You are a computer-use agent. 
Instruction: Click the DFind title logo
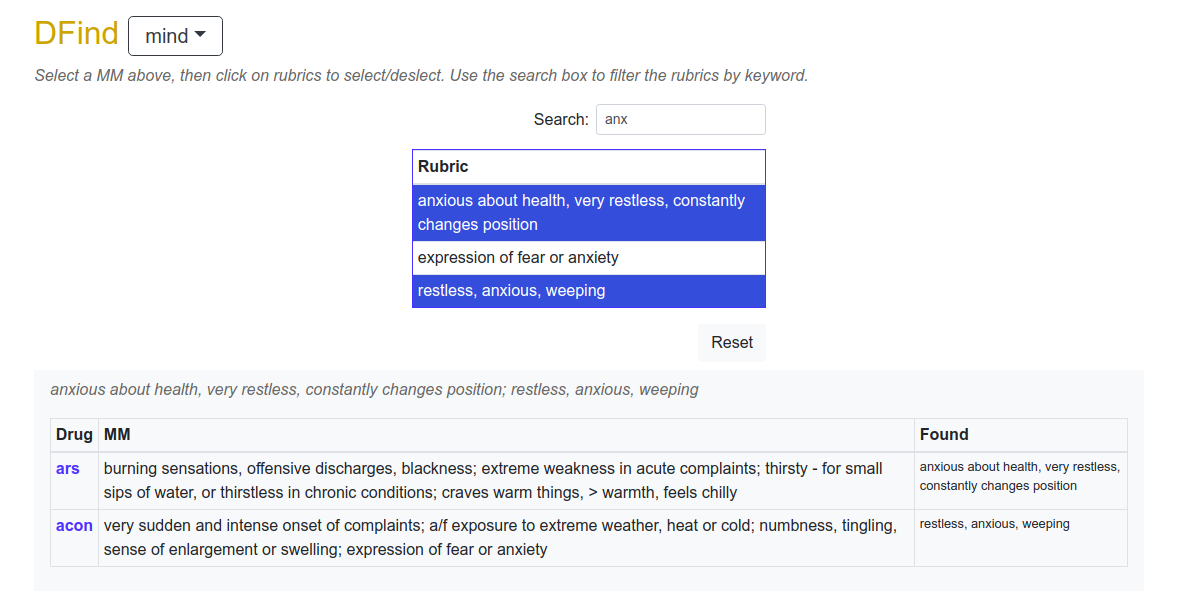click(x=76, y=34)
